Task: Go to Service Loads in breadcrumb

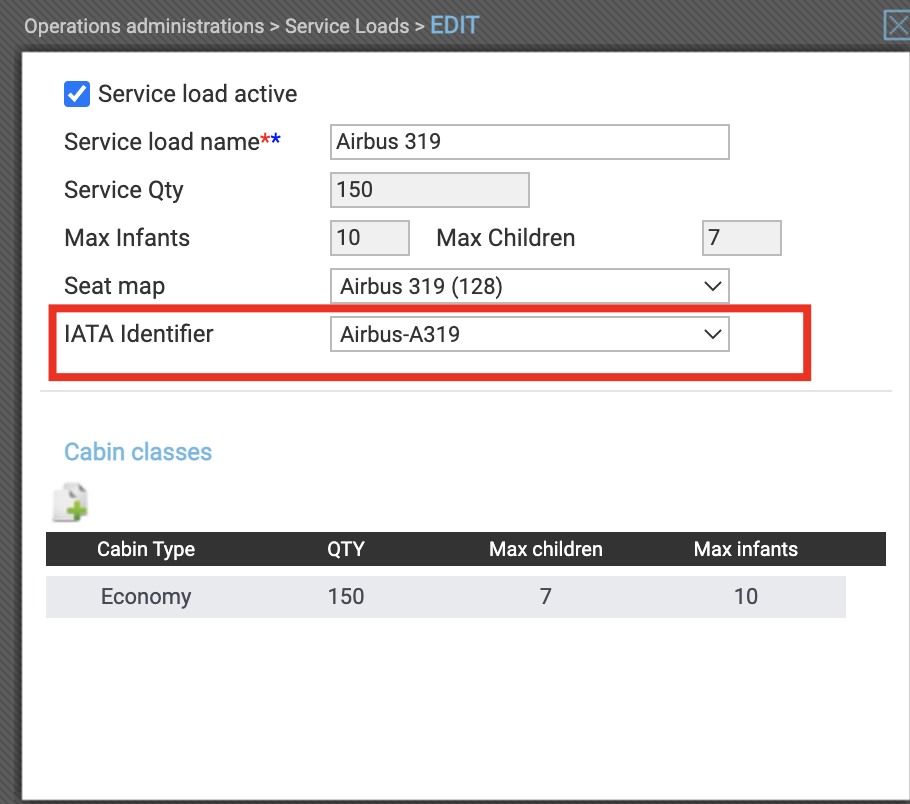Action: [x=347, y=26]
